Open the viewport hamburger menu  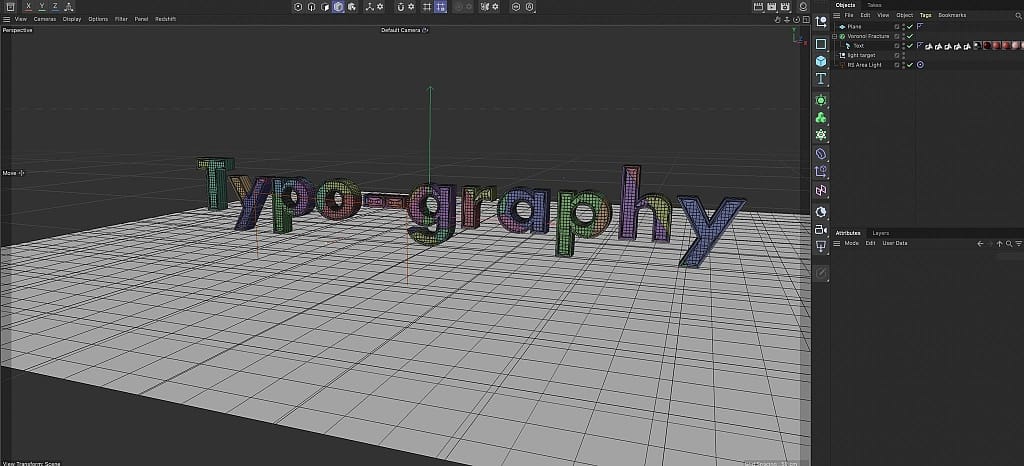[x=7, y=19]
